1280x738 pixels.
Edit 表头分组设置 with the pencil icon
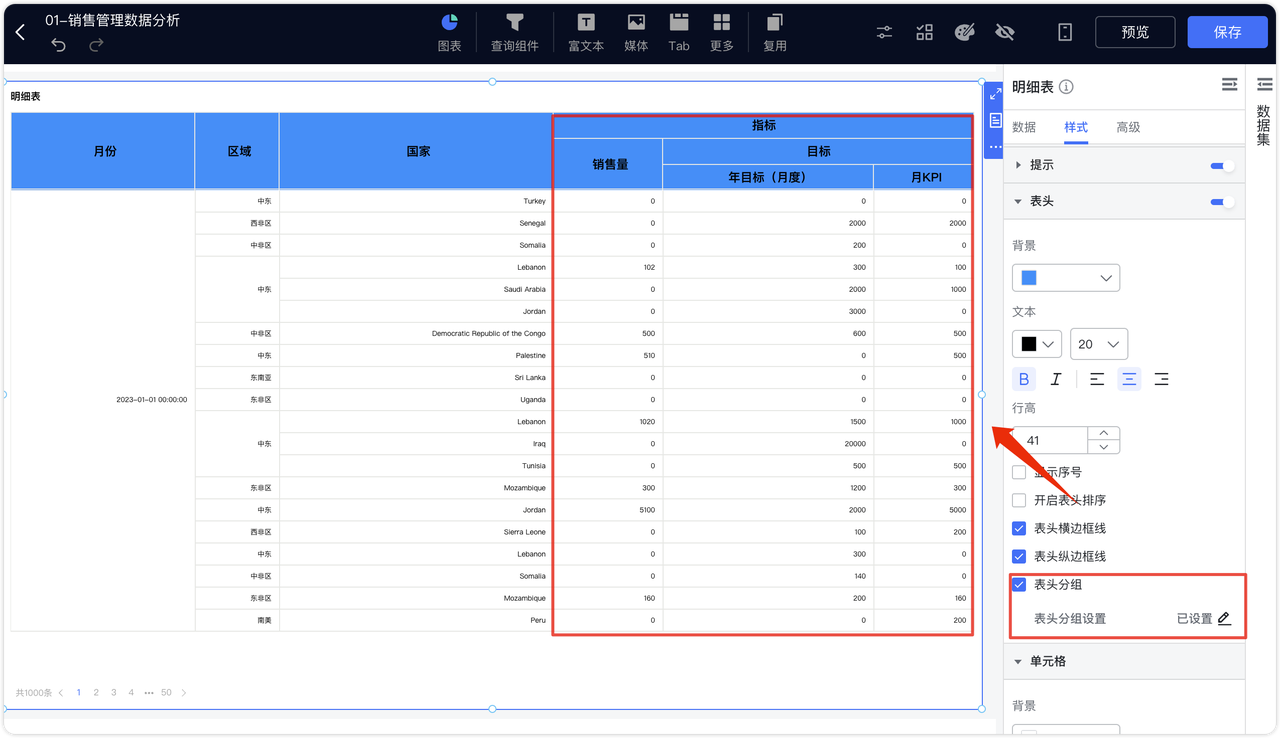tap(1224, 618)
